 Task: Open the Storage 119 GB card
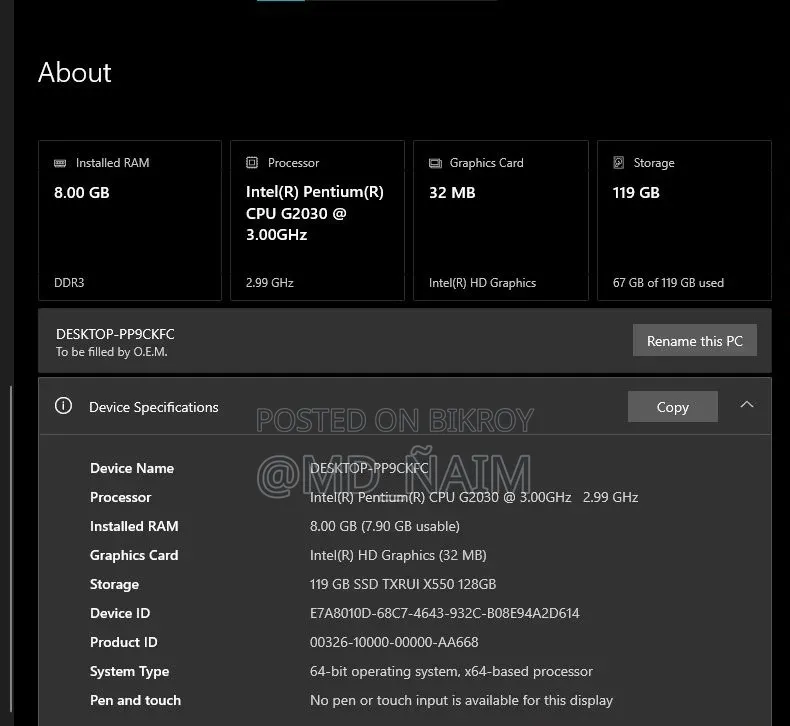pyautogui.click(x=684, y=221)
